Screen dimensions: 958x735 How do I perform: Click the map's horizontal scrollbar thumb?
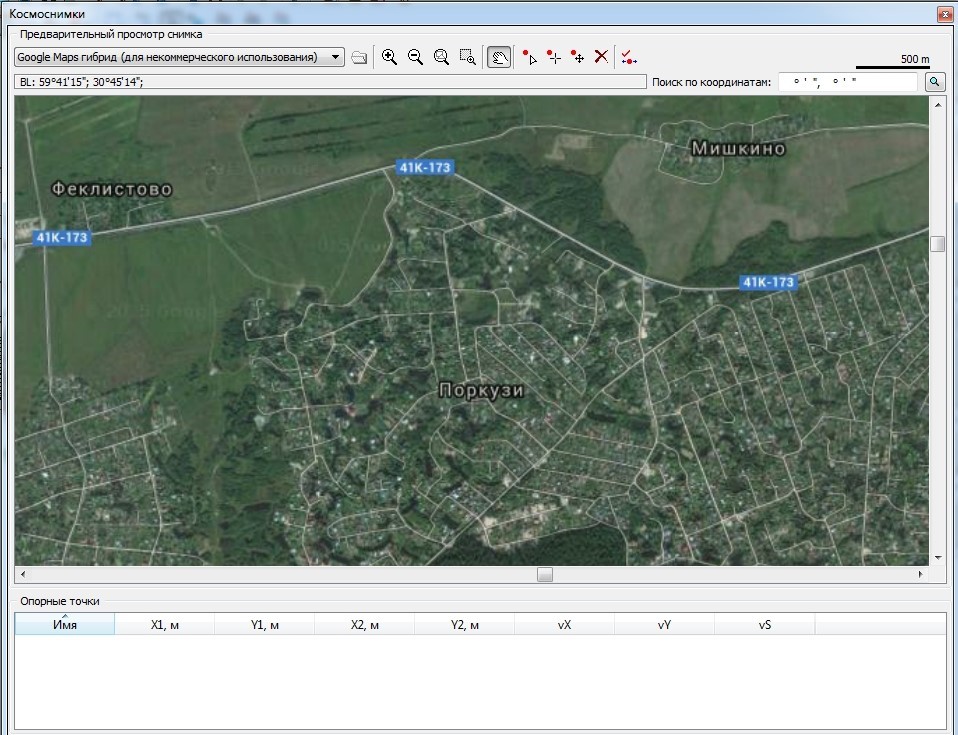[544, 575]
